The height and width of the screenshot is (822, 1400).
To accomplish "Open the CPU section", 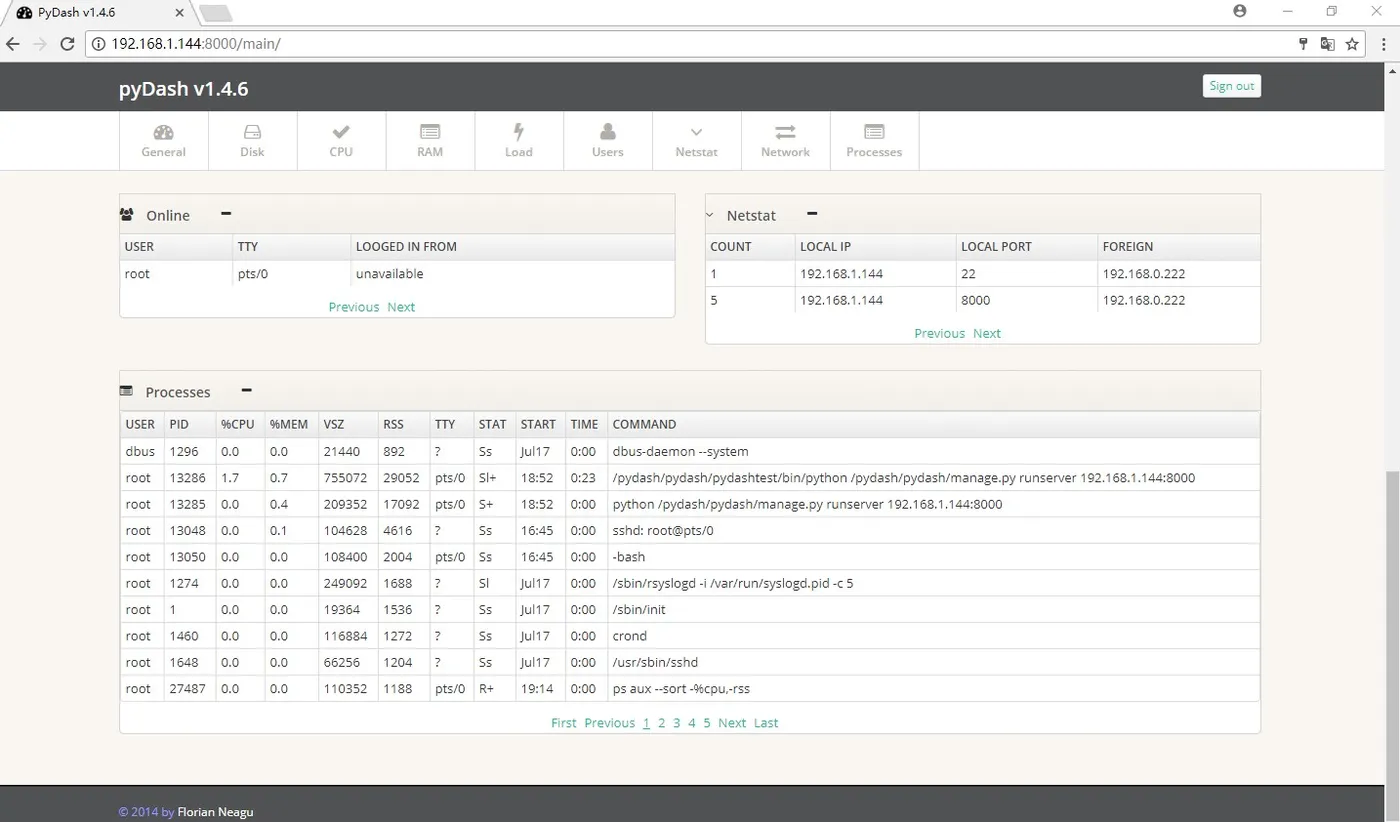I will [341, 141].
